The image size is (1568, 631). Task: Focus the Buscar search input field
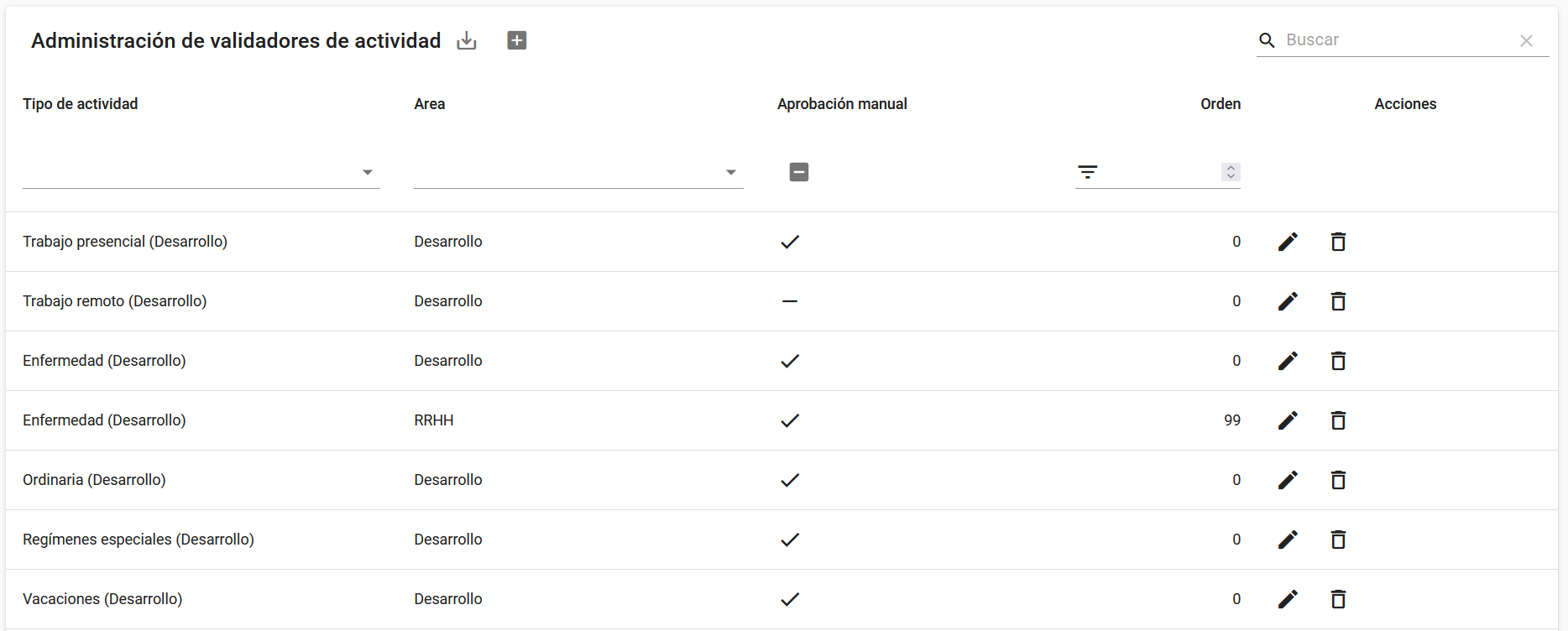(1393, 40)
